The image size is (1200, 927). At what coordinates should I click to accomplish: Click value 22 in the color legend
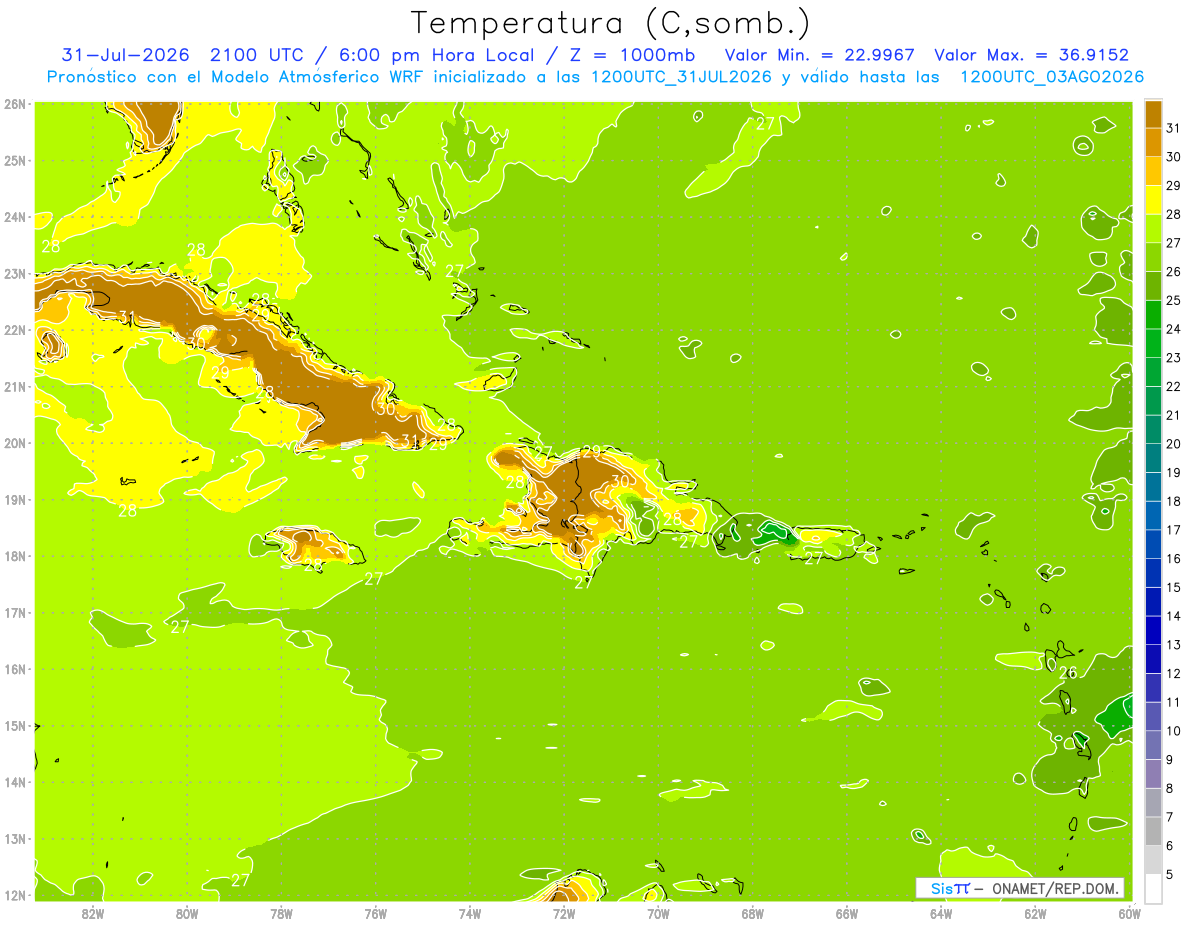click(x=1174, y=386)
